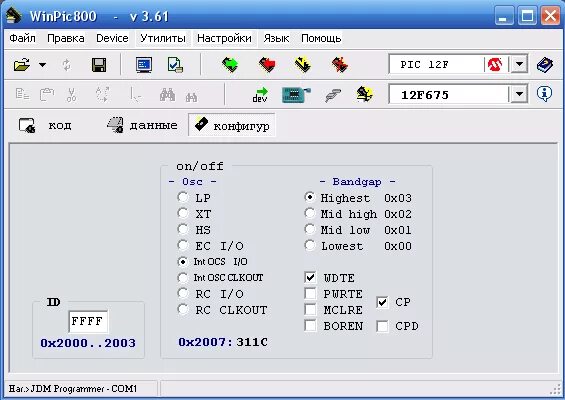The width and height of the screenshot is (565, 400).
Task: Uncheck the WDTE checkbox
Action: tap(310, 277)
